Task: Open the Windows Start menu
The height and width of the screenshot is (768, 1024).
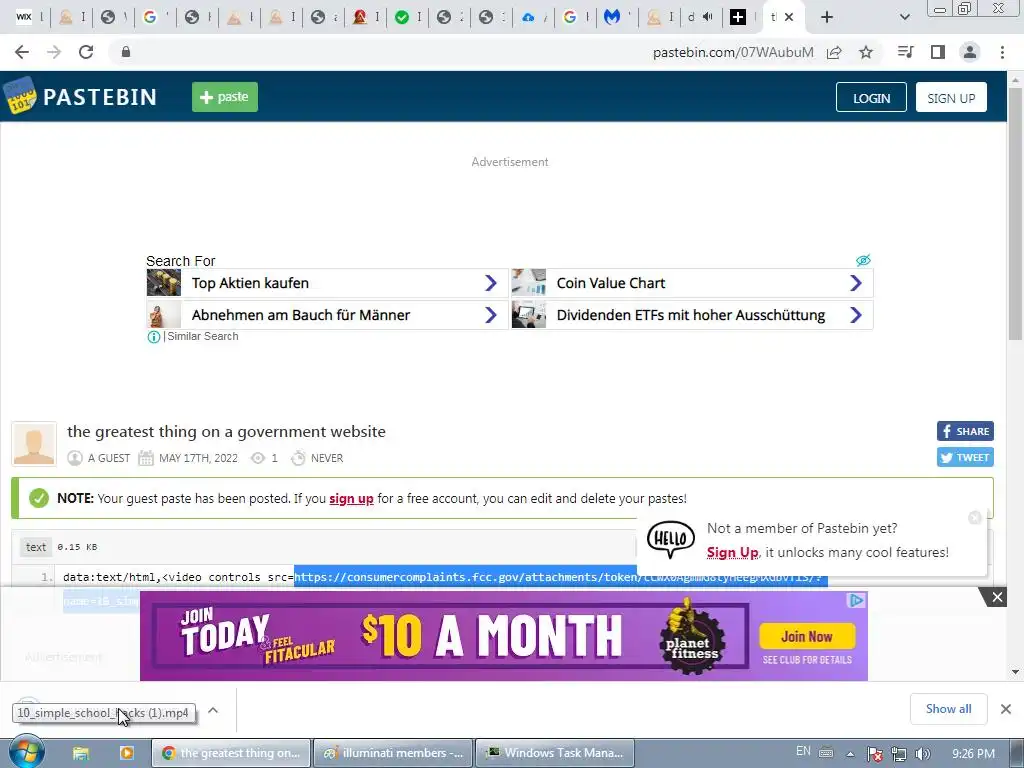Action: 26,752
